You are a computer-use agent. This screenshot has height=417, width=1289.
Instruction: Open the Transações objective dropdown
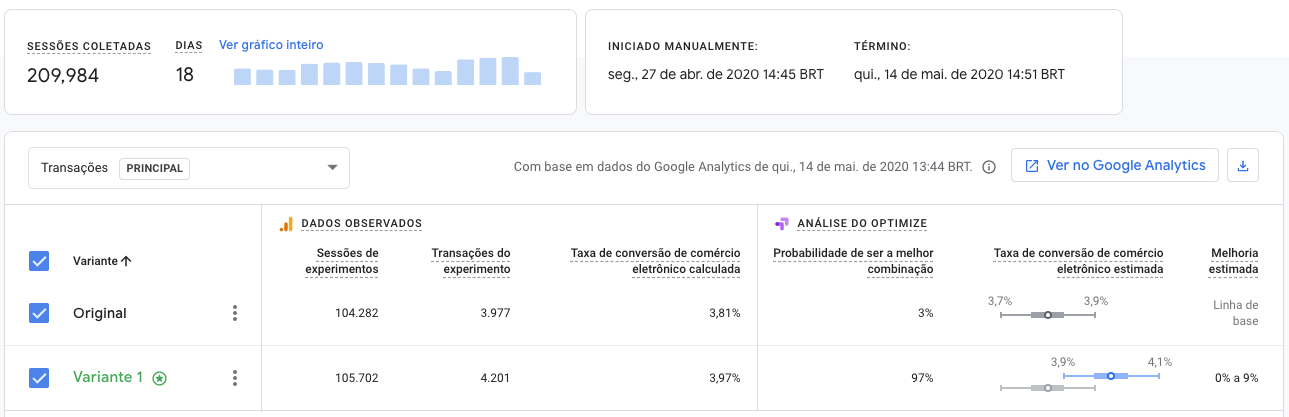(189, 168)
